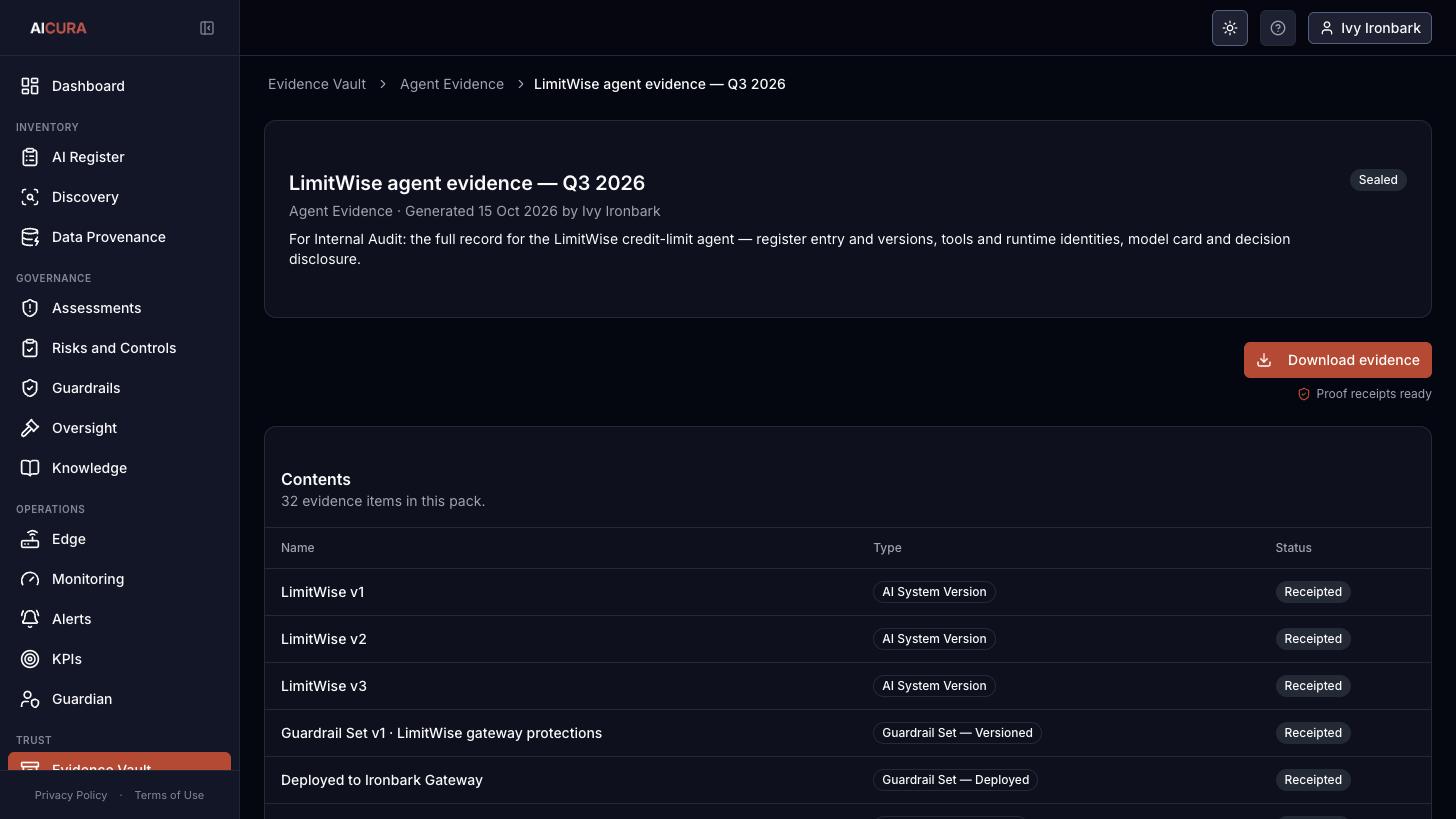Click the Assessments shield icon
The height and width of the screenshot is (819, 1456).
pyautogui.click(x=30, y=308)
